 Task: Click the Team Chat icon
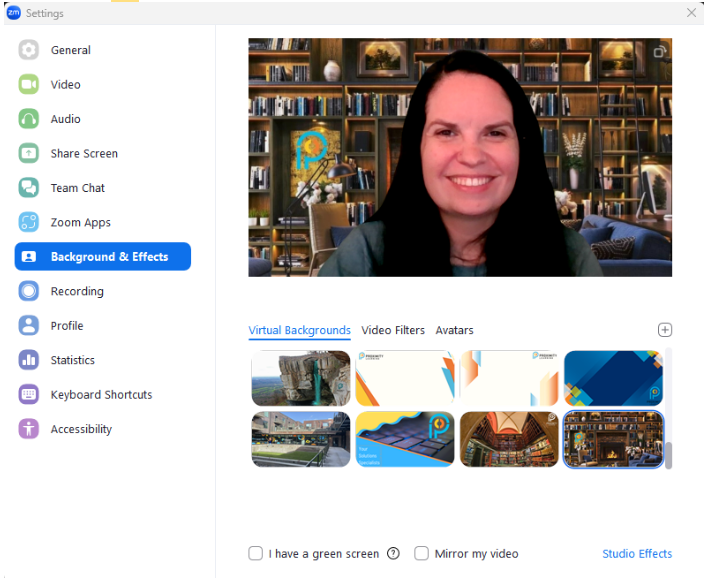pos(29,188)
